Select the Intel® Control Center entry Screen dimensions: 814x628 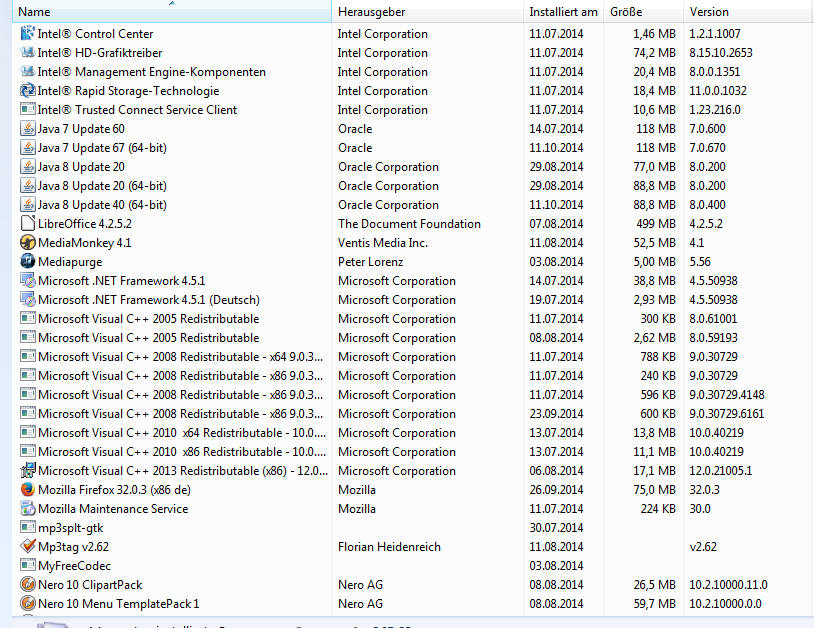tap(95, 34)
